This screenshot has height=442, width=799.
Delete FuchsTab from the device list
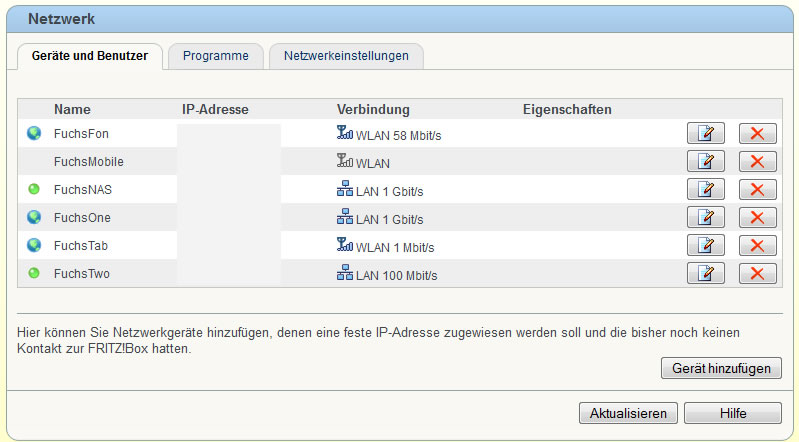coord(757,245)
